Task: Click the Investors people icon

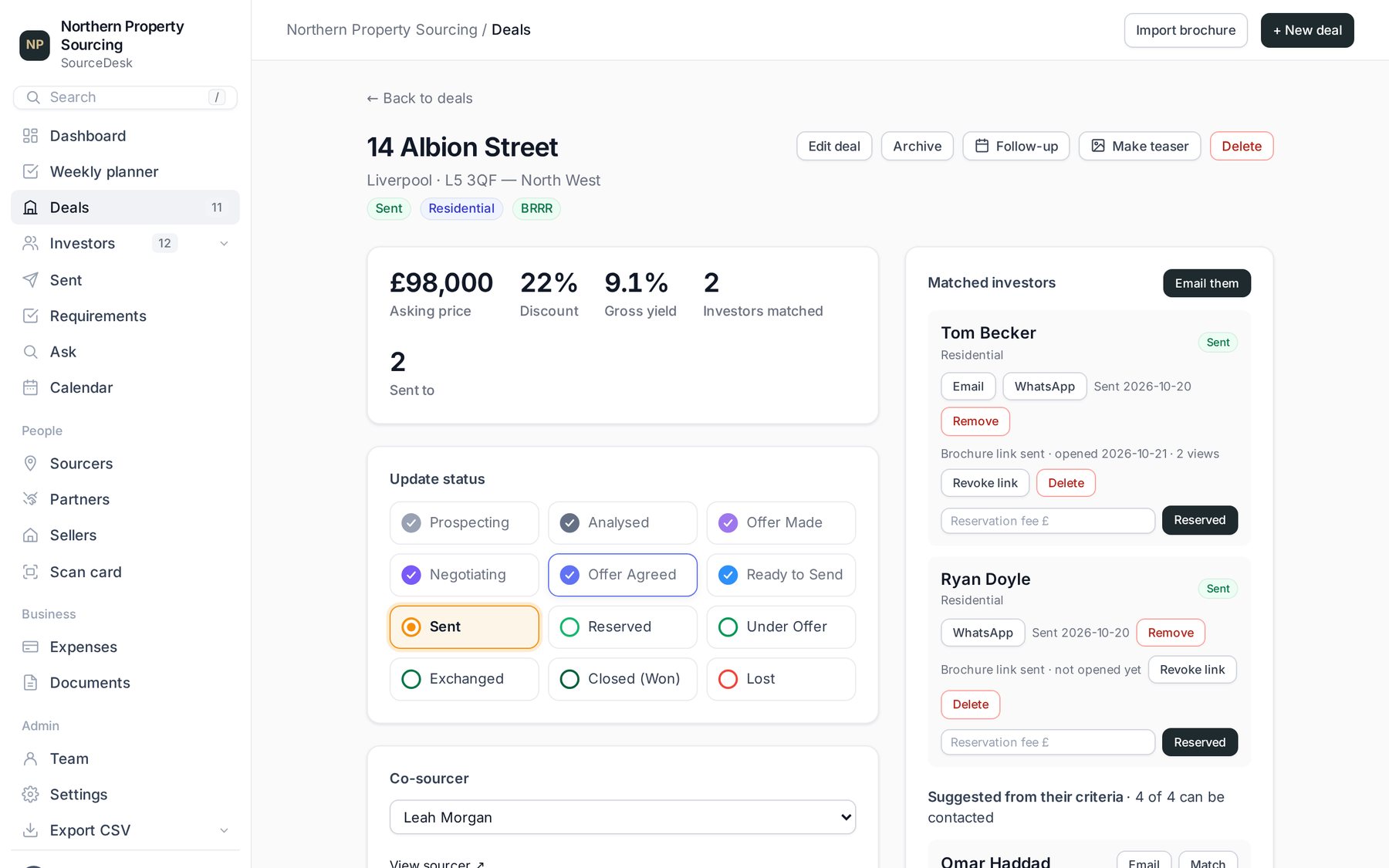Action: [x=31, y=243]
